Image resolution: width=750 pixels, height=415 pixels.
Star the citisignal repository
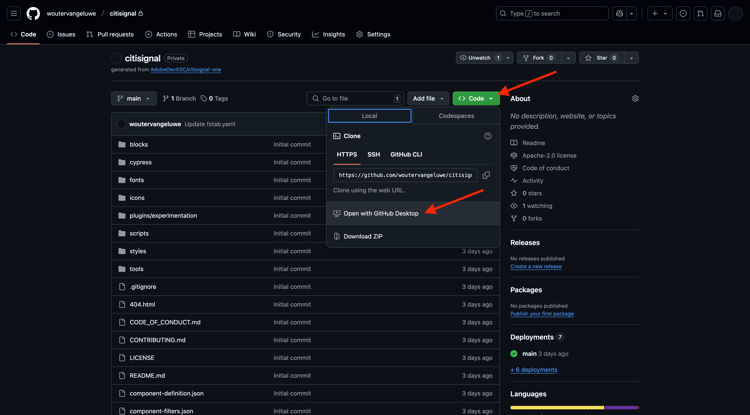(601, 58)
